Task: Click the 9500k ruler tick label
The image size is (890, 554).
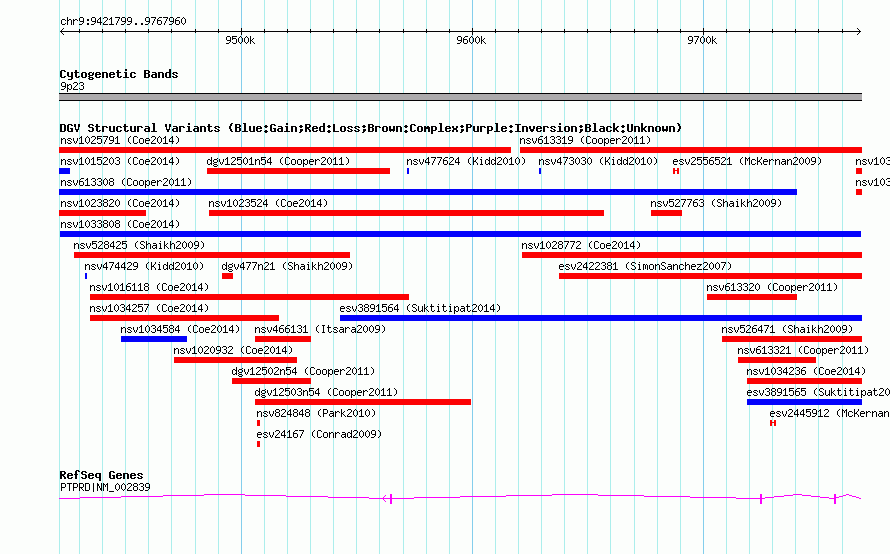Action: (240, 40)
